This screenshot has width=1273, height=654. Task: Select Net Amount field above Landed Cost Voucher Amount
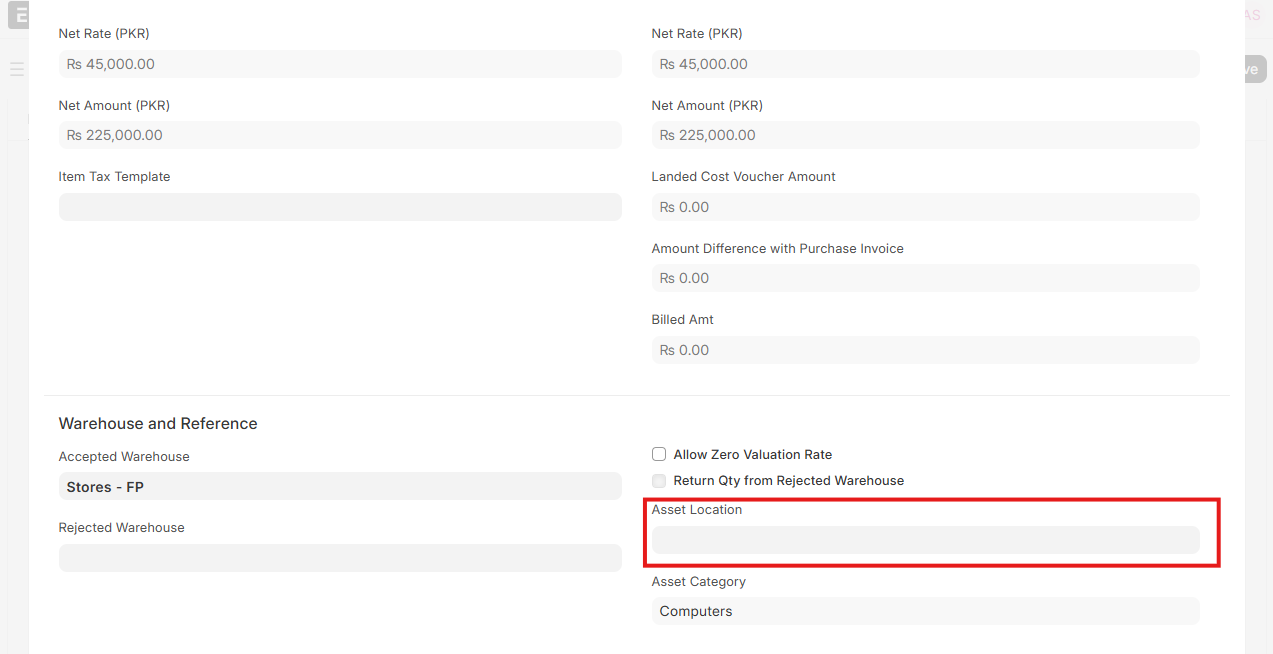pyautogui.click(x=925, y=135)
